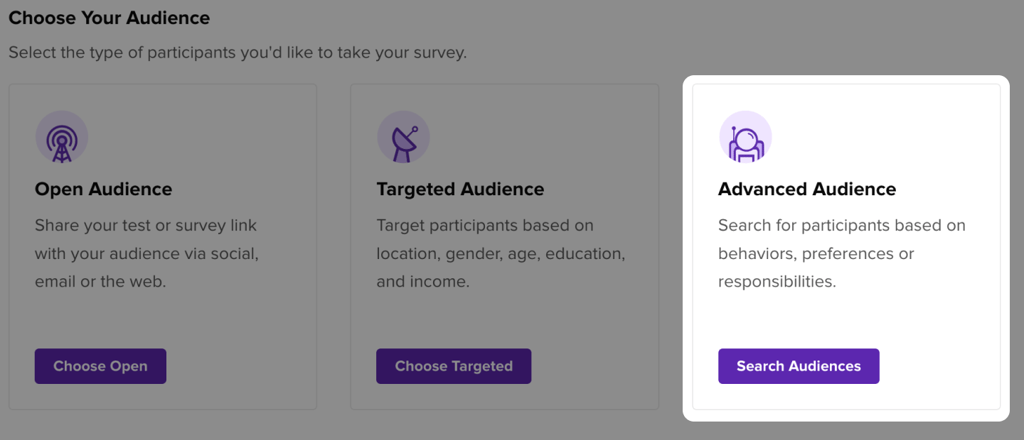This screenshot has height=440, width=1024.
Task: Click the Advanced Audience astronaut icon
Action: [x=745, y=137]
